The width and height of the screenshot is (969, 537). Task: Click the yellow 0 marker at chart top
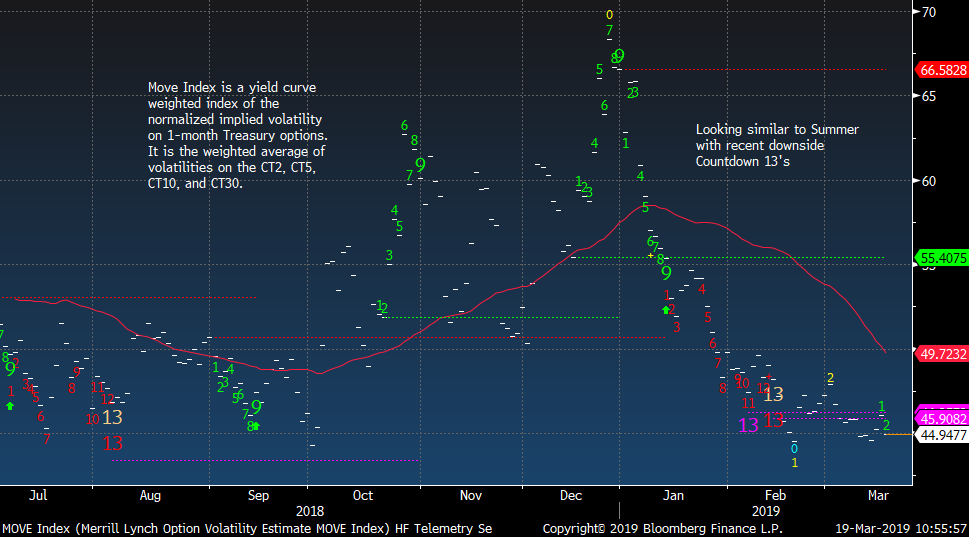(609, 15)
